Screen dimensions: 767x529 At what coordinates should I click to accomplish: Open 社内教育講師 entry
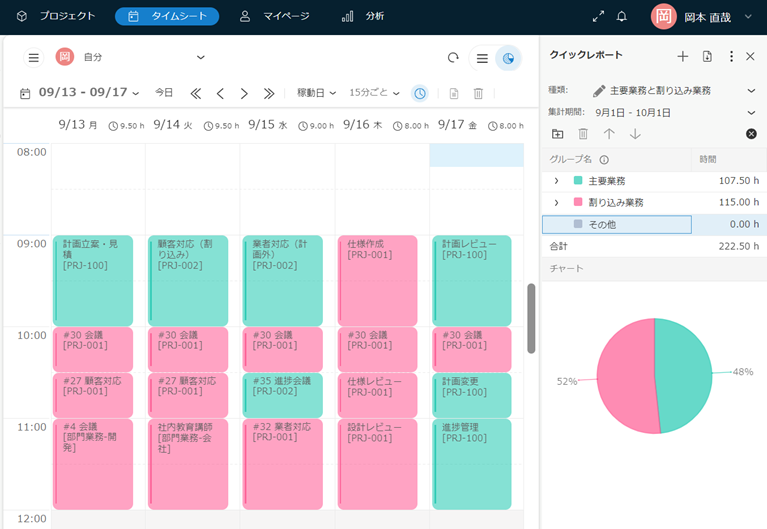tap(188, 464)
